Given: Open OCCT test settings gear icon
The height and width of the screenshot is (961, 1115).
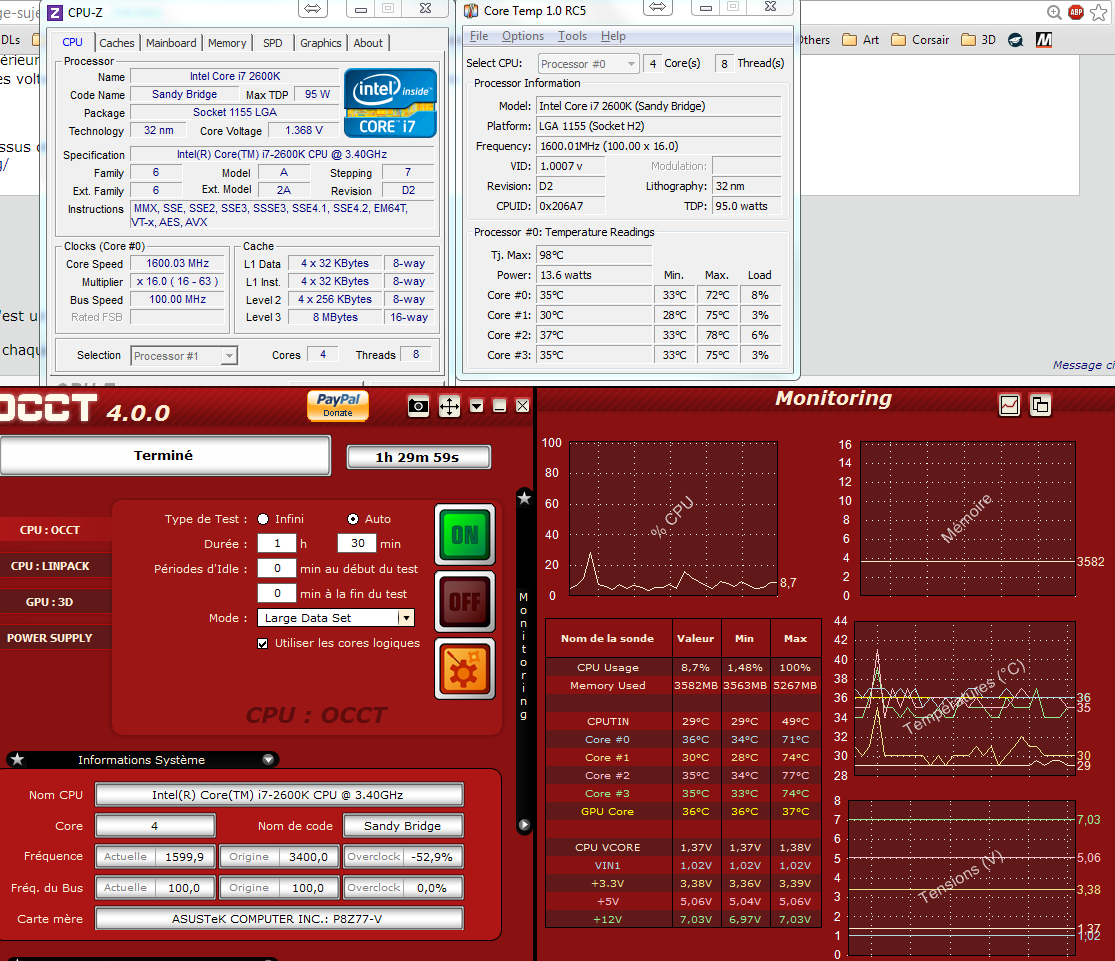Looking at the screenshot, I should [464, 669].
